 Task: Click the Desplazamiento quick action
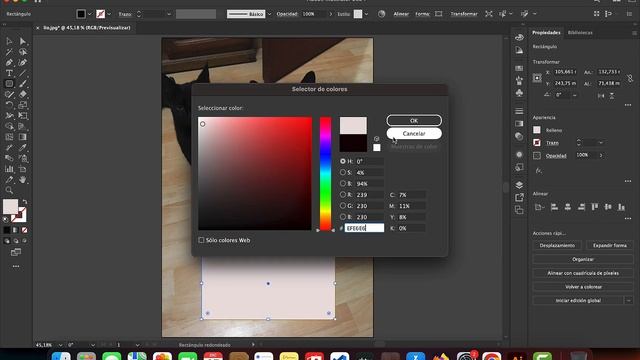557,245
